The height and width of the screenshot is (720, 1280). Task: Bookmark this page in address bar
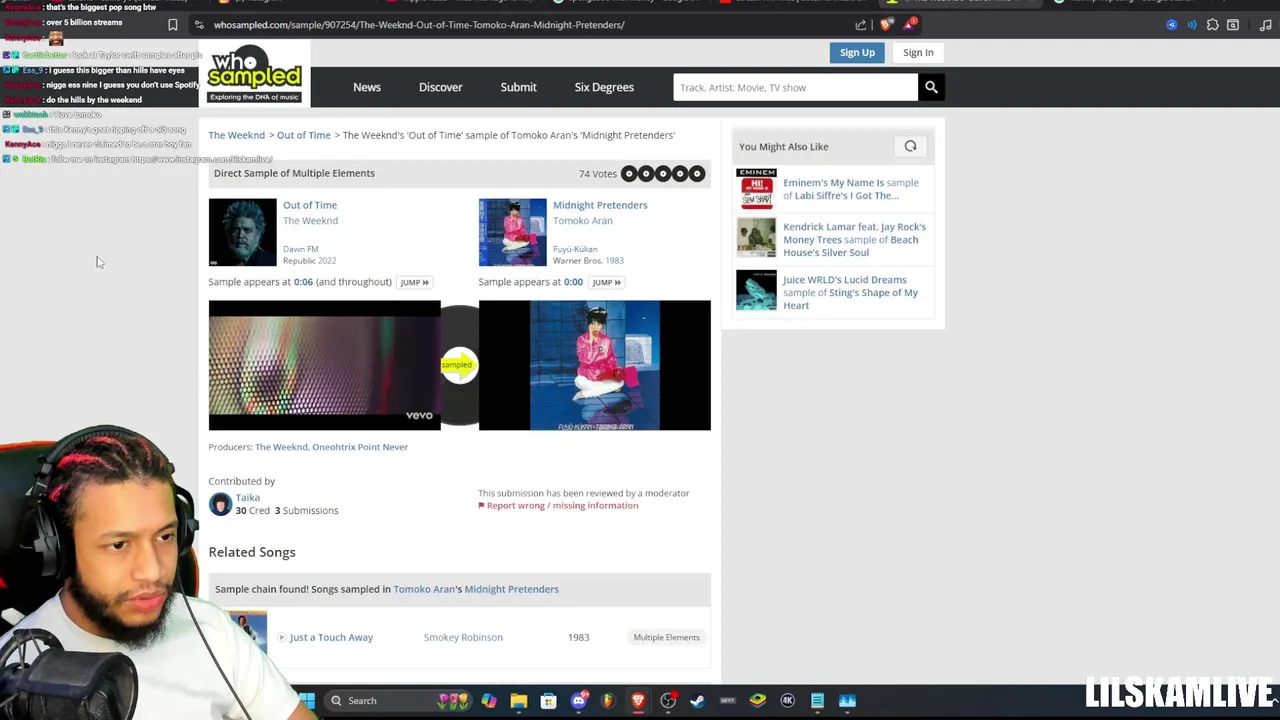172,25
